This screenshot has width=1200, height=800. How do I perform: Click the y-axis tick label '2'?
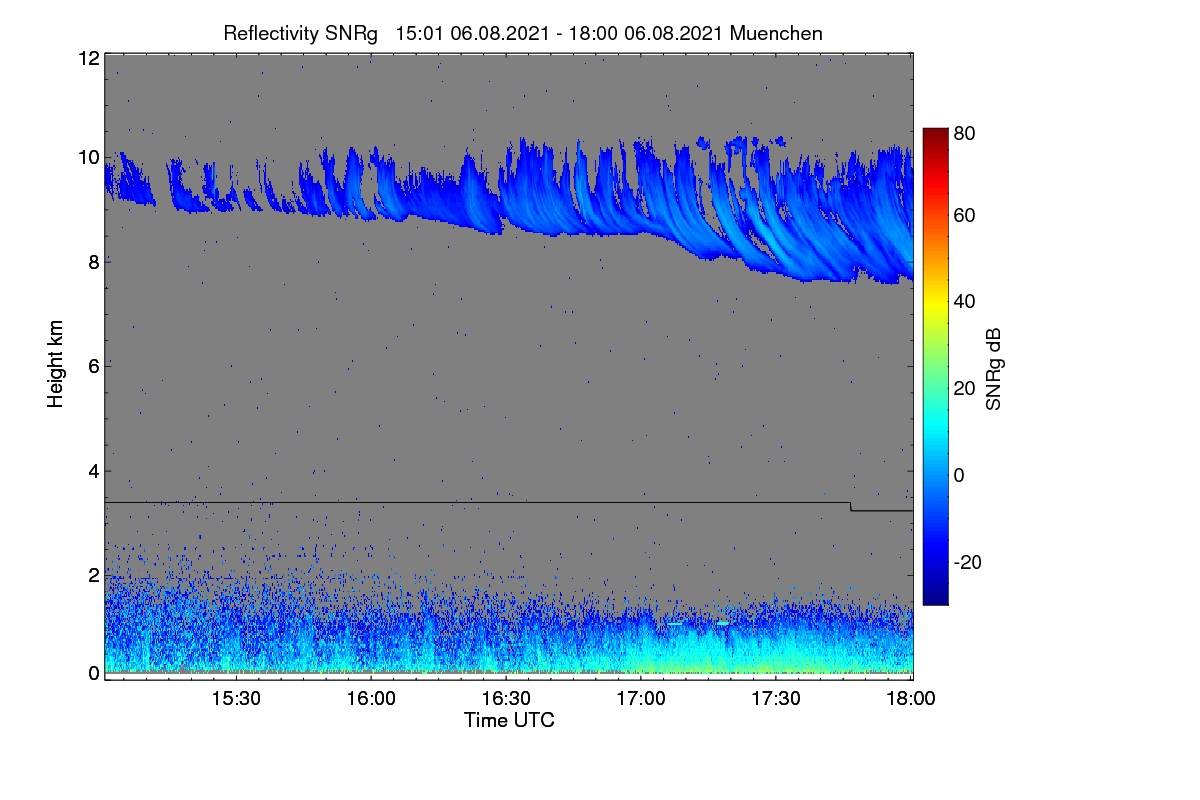pyautogui.click(x=94, y=575)
